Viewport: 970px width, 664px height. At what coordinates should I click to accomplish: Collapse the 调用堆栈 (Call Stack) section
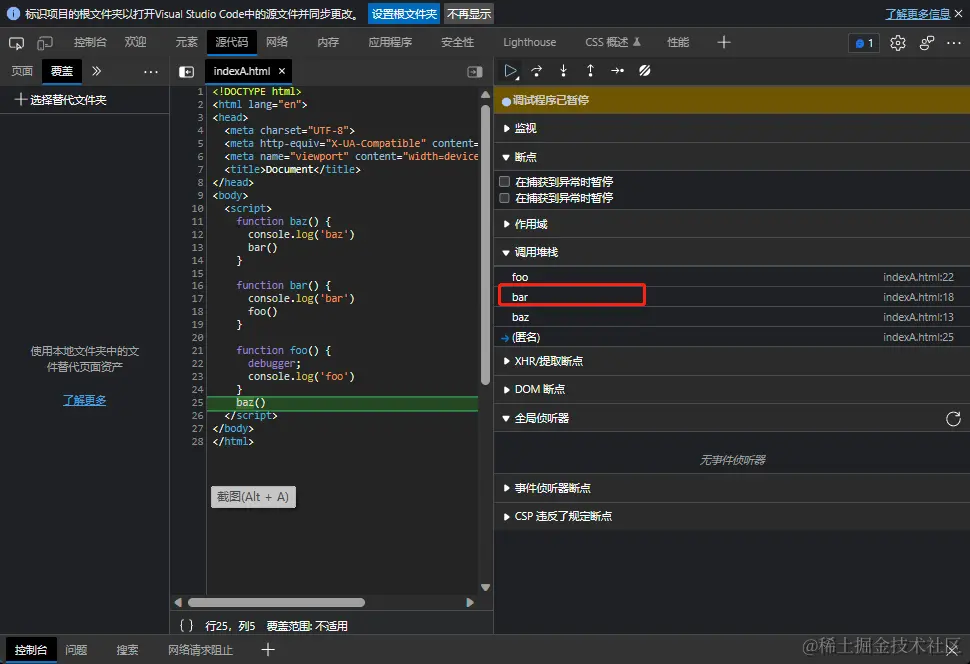point(732,252)
